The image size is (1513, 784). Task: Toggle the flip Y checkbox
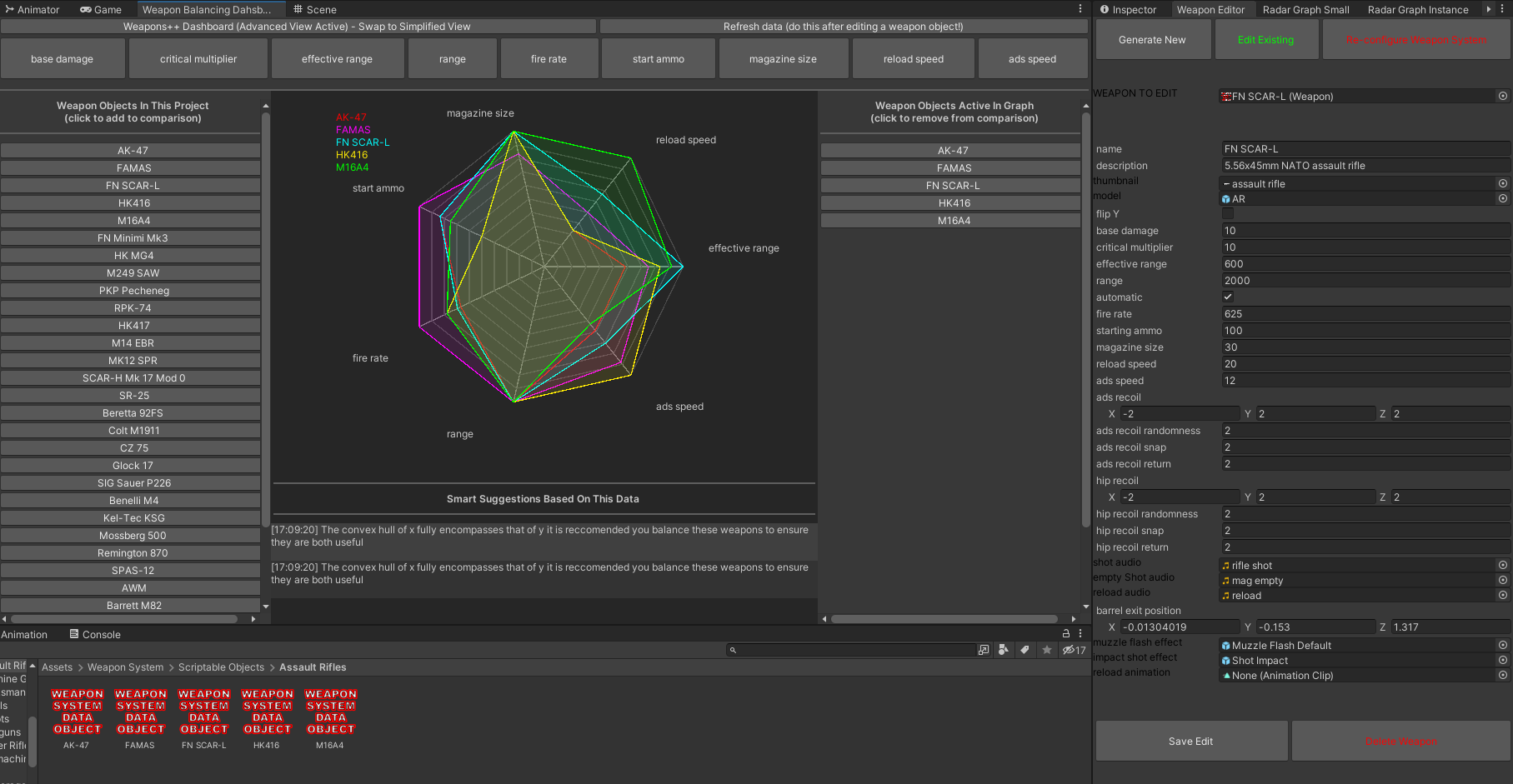coord(1228,213)
